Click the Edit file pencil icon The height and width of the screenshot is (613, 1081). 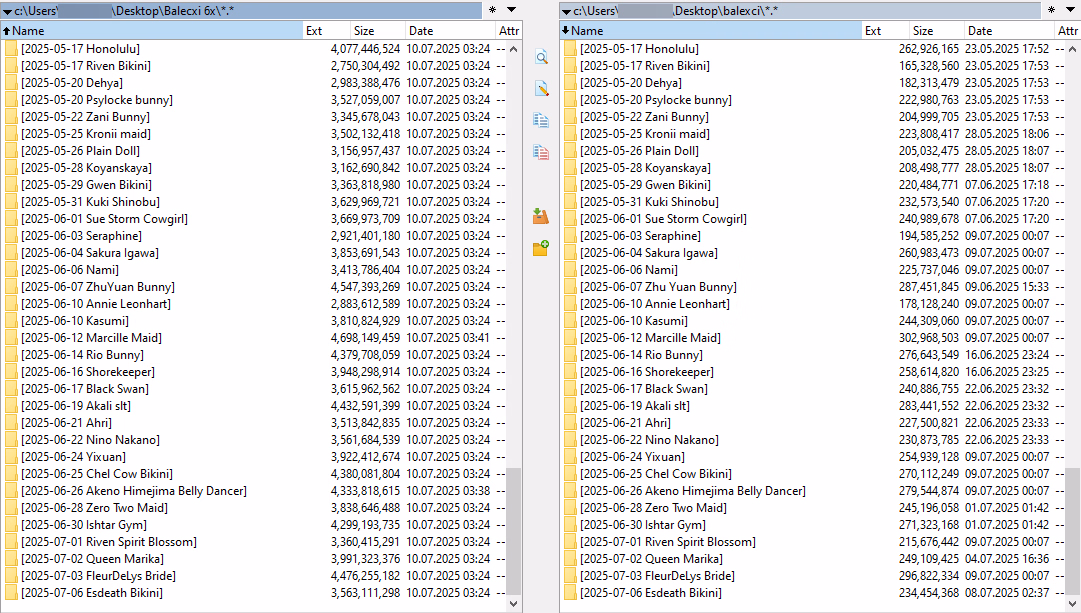pyautogui.click(x=541, y=88)
